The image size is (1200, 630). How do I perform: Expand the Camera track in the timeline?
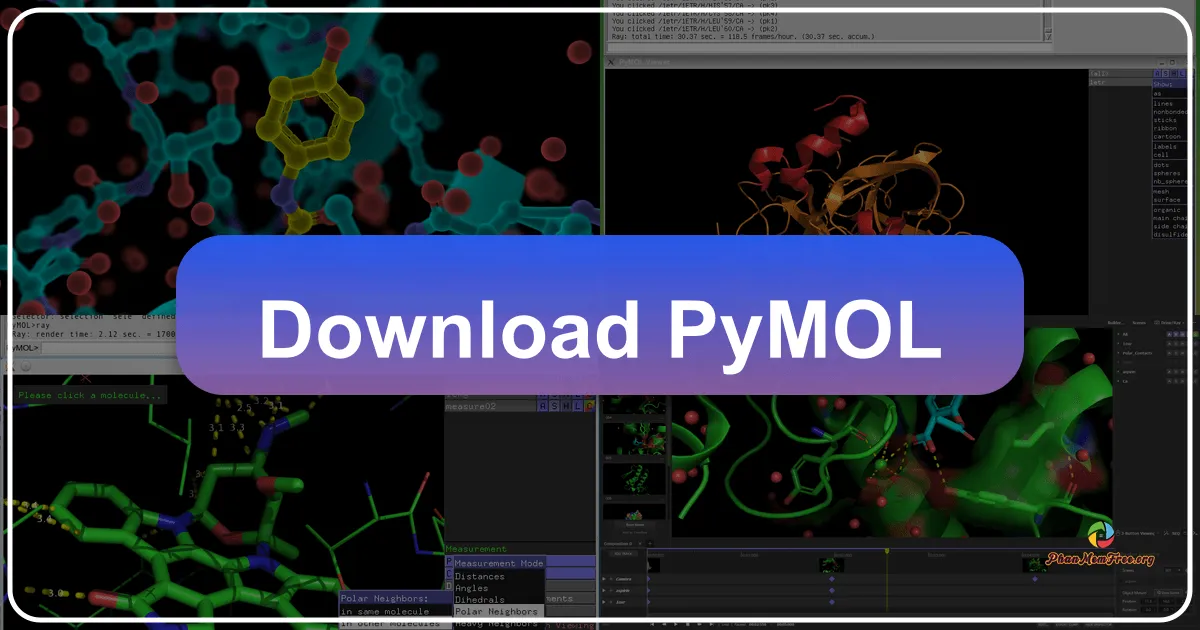(x=603, y=579)
